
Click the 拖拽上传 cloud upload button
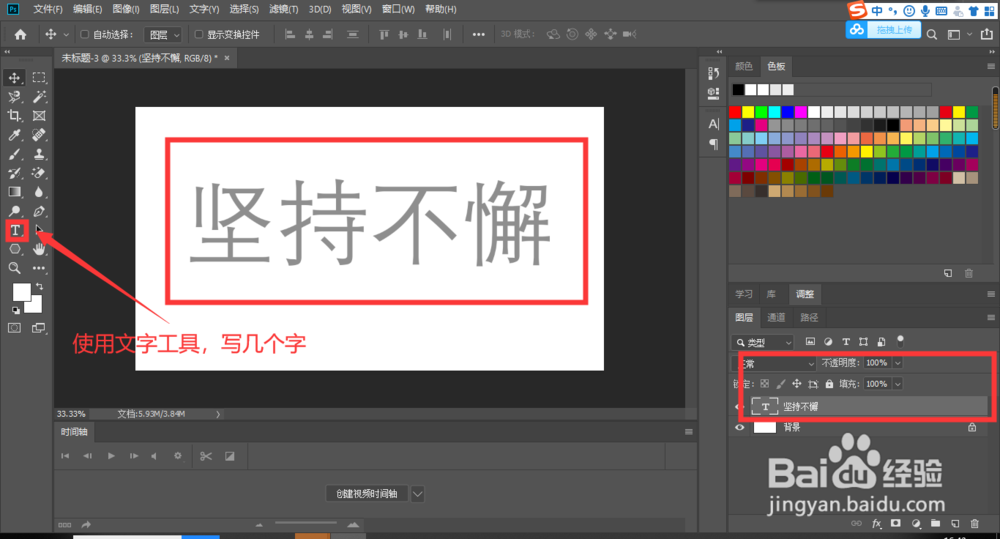[883, 30]
